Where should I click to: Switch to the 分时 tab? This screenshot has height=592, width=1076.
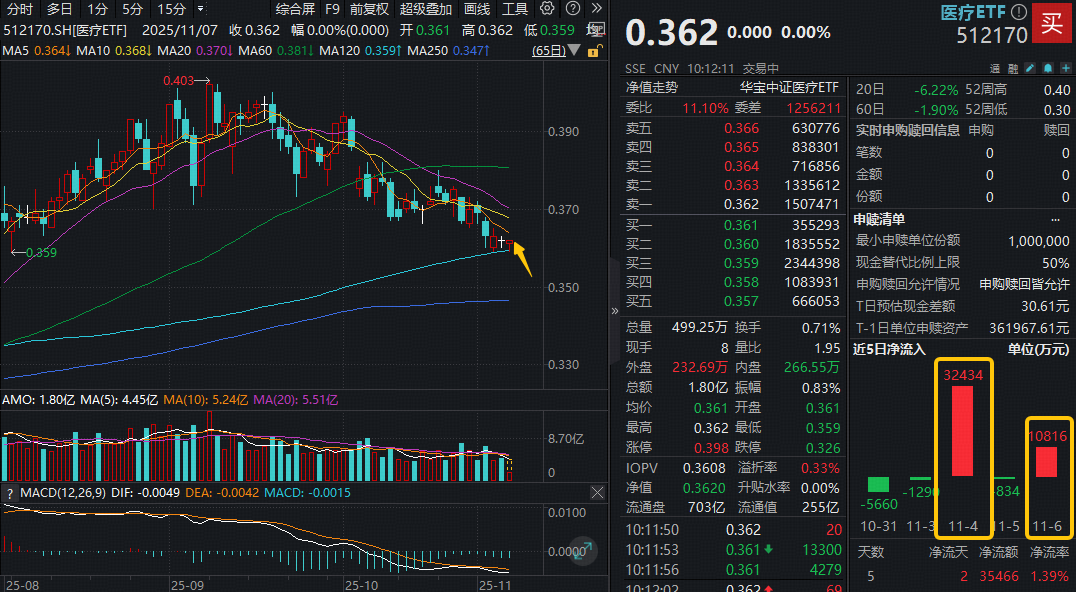20,8
